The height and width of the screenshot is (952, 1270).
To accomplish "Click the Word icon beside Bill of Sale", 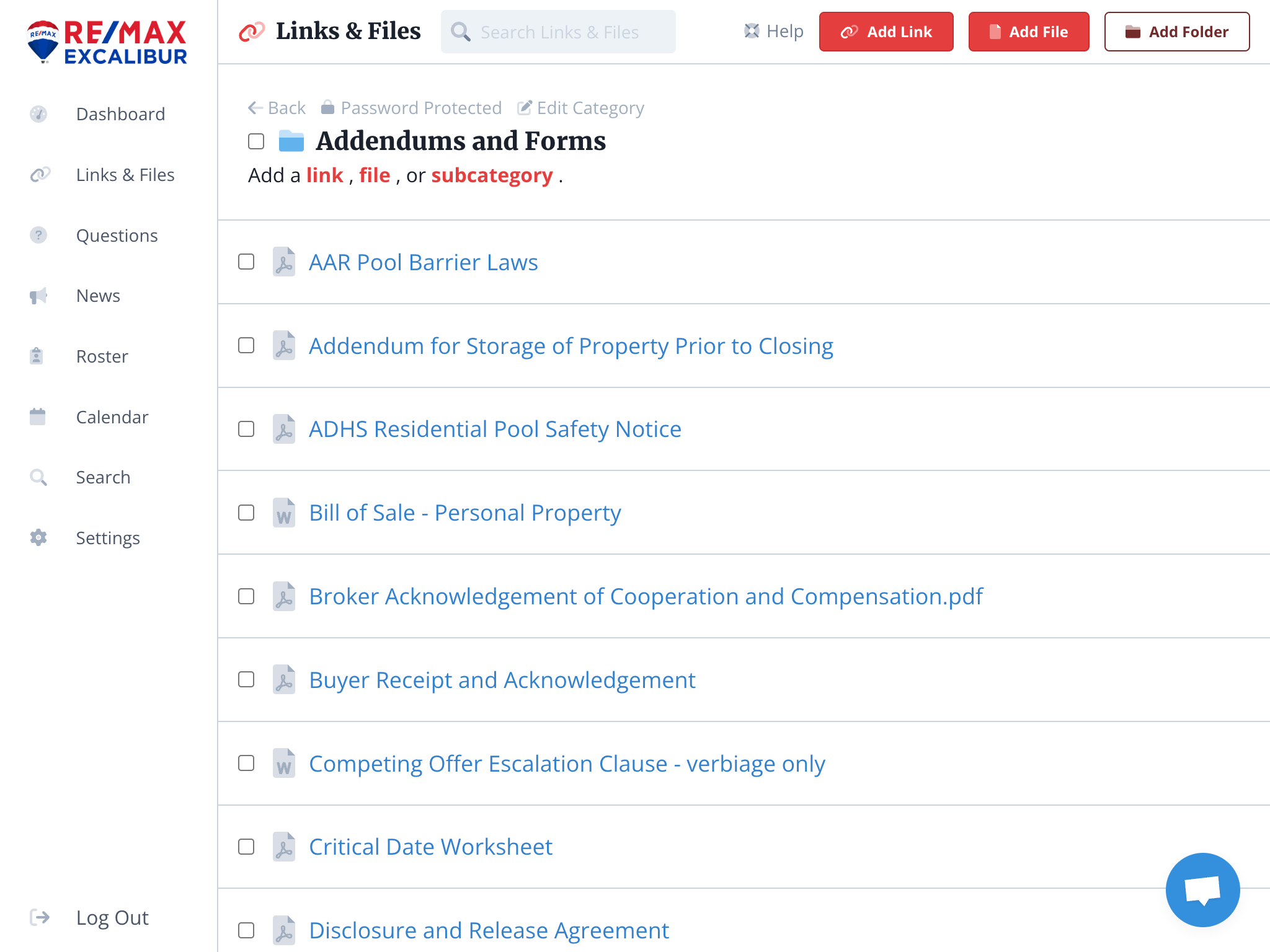I will [x=284, y=513].
